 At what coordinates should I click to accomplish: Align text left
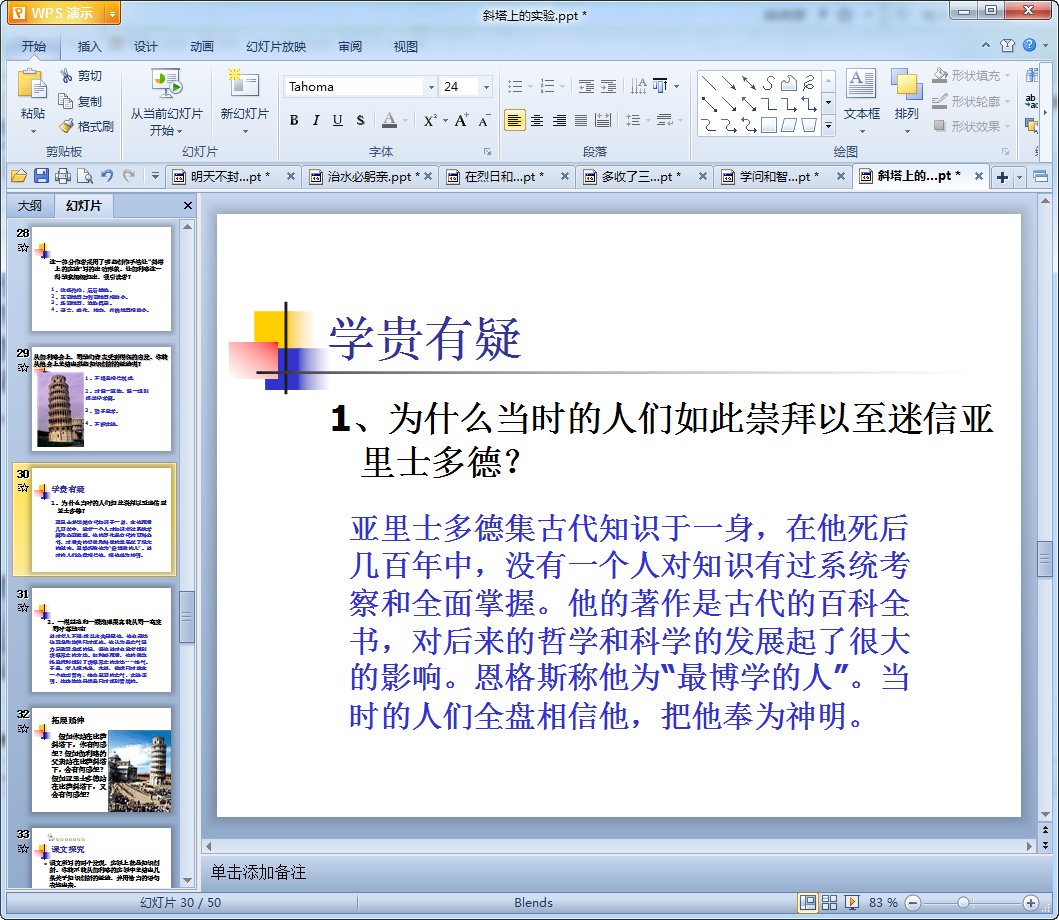(x=514, y=121)
